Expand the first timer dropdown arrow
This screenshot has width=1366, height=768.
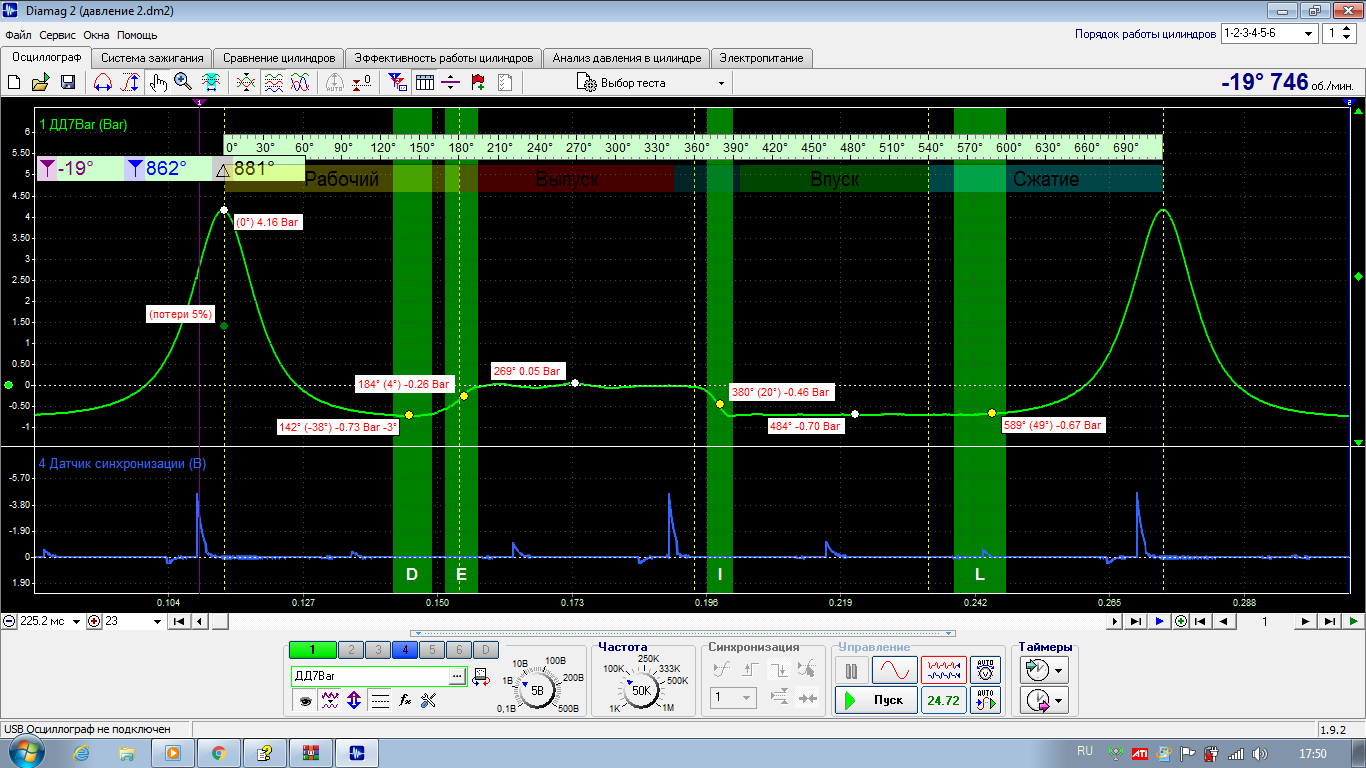pos(1060,669)
